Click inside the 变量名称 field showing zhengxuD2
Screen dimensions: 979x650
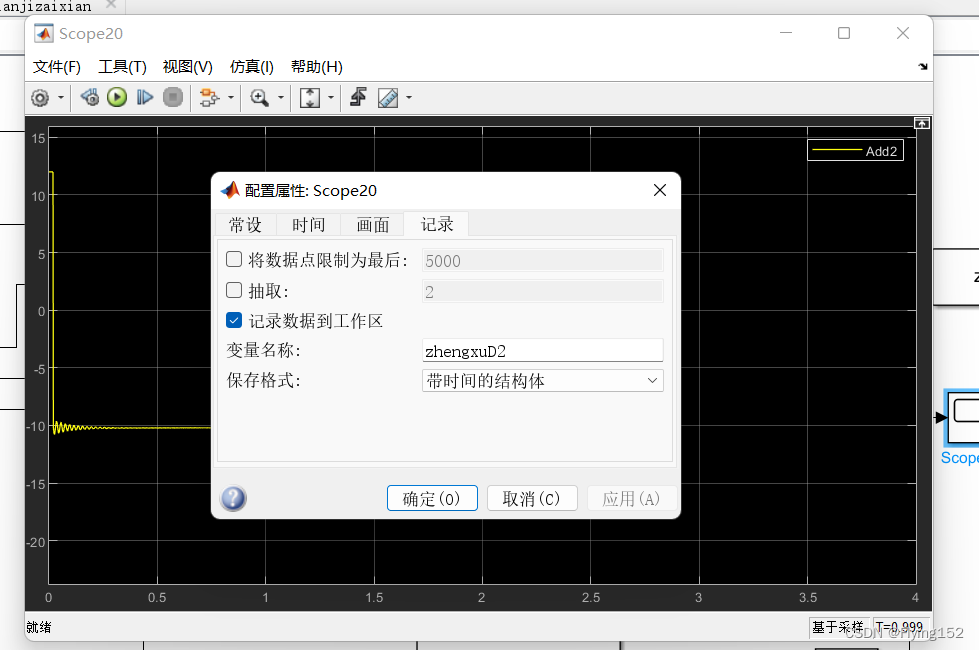click(x=542, y=349)
